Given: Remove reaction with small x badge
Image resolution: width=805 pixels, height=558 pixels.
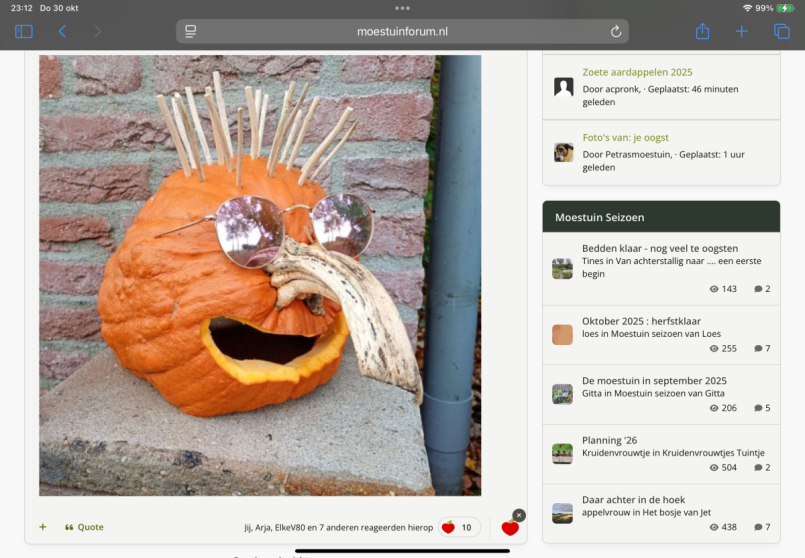Looking at the screenshot, I should [519, 515].
